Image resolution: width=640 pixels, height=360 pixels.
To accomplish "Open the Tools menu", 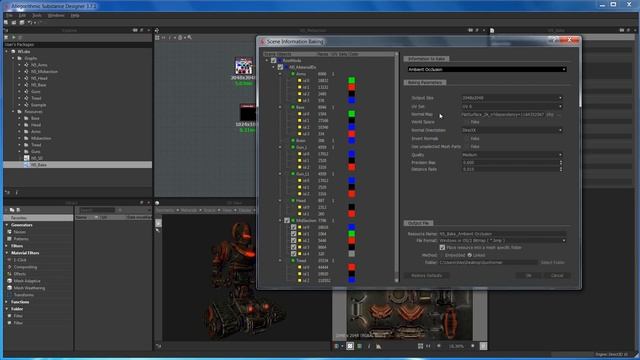I will 37,16.
